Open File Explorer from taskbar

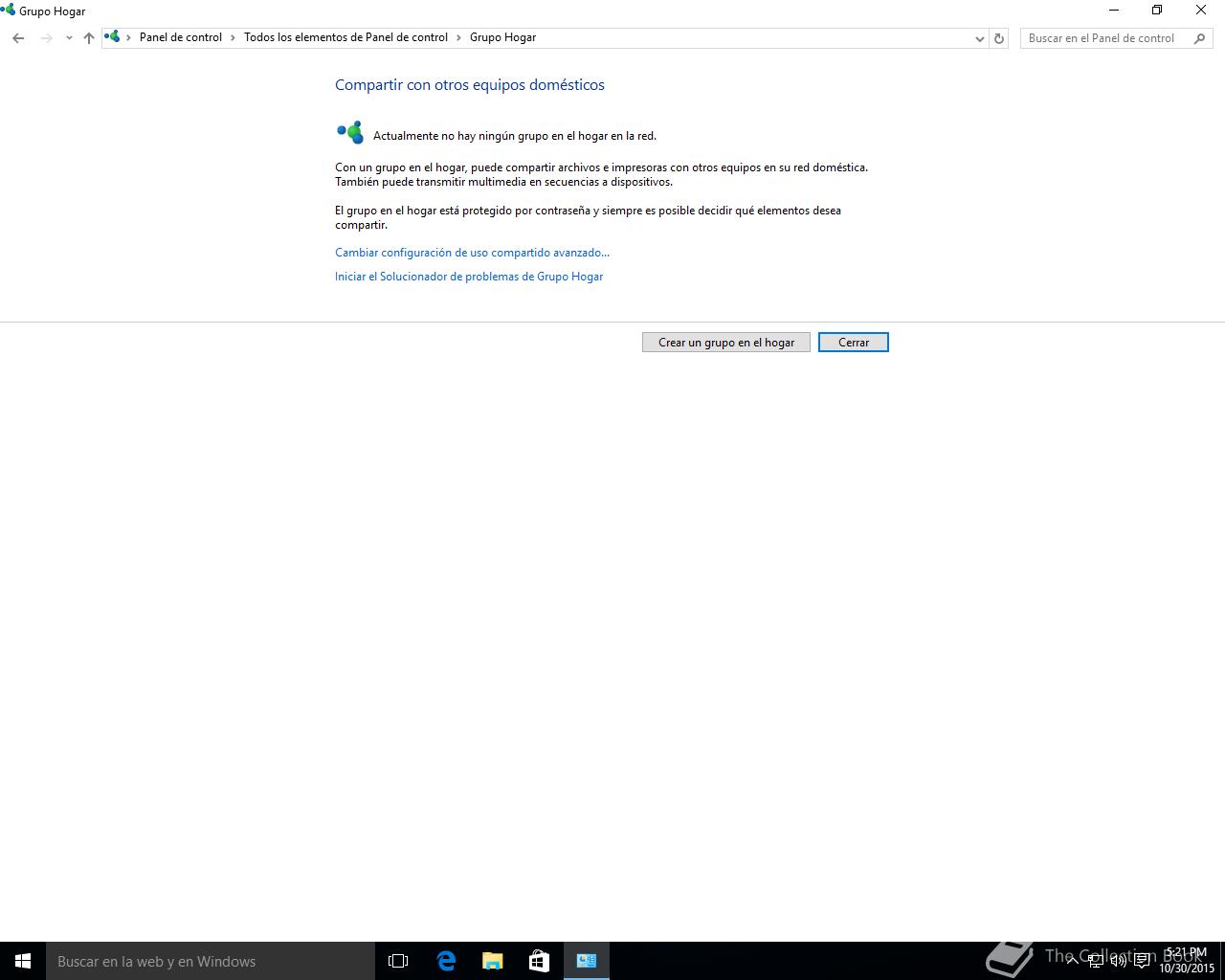coord(492,961)
